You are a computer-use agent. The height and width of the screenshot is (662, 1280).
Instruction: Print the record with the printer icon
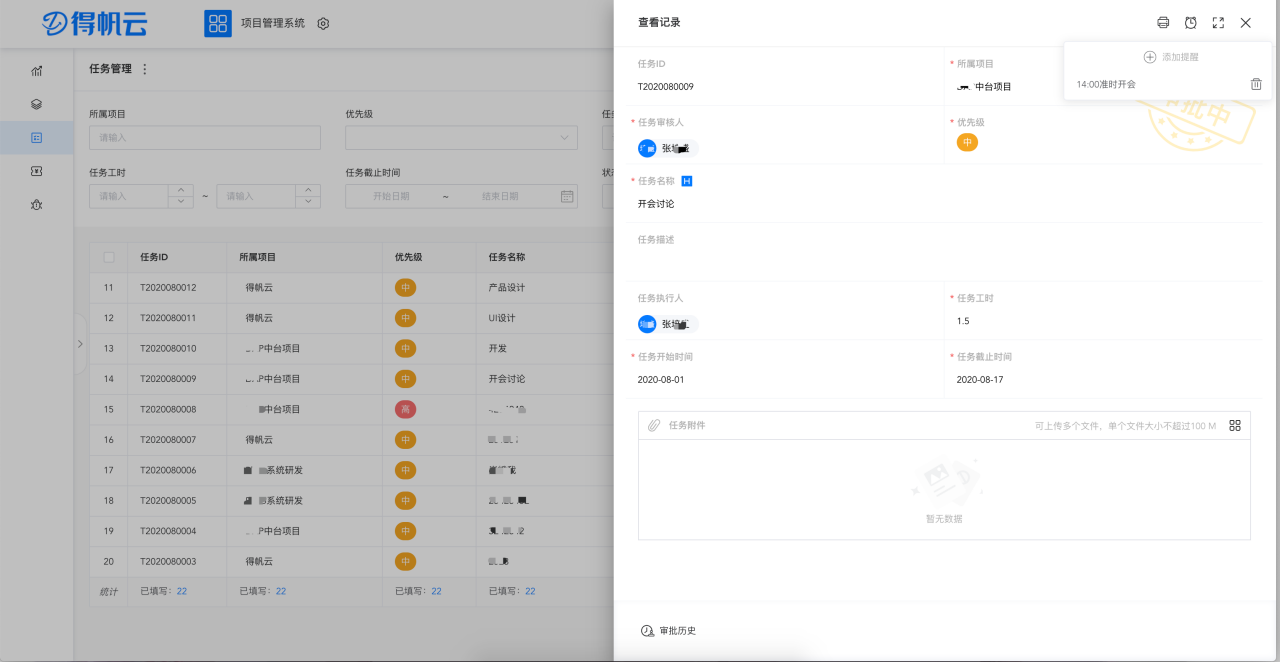click(x=1163, y=23)
